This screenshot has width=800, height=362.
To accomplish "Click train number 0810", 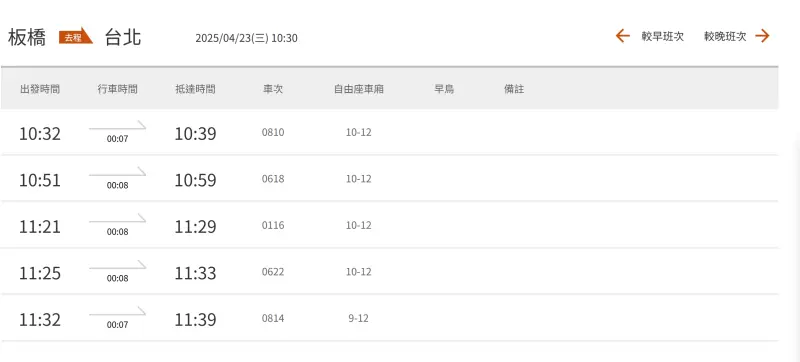I will 273,133.
